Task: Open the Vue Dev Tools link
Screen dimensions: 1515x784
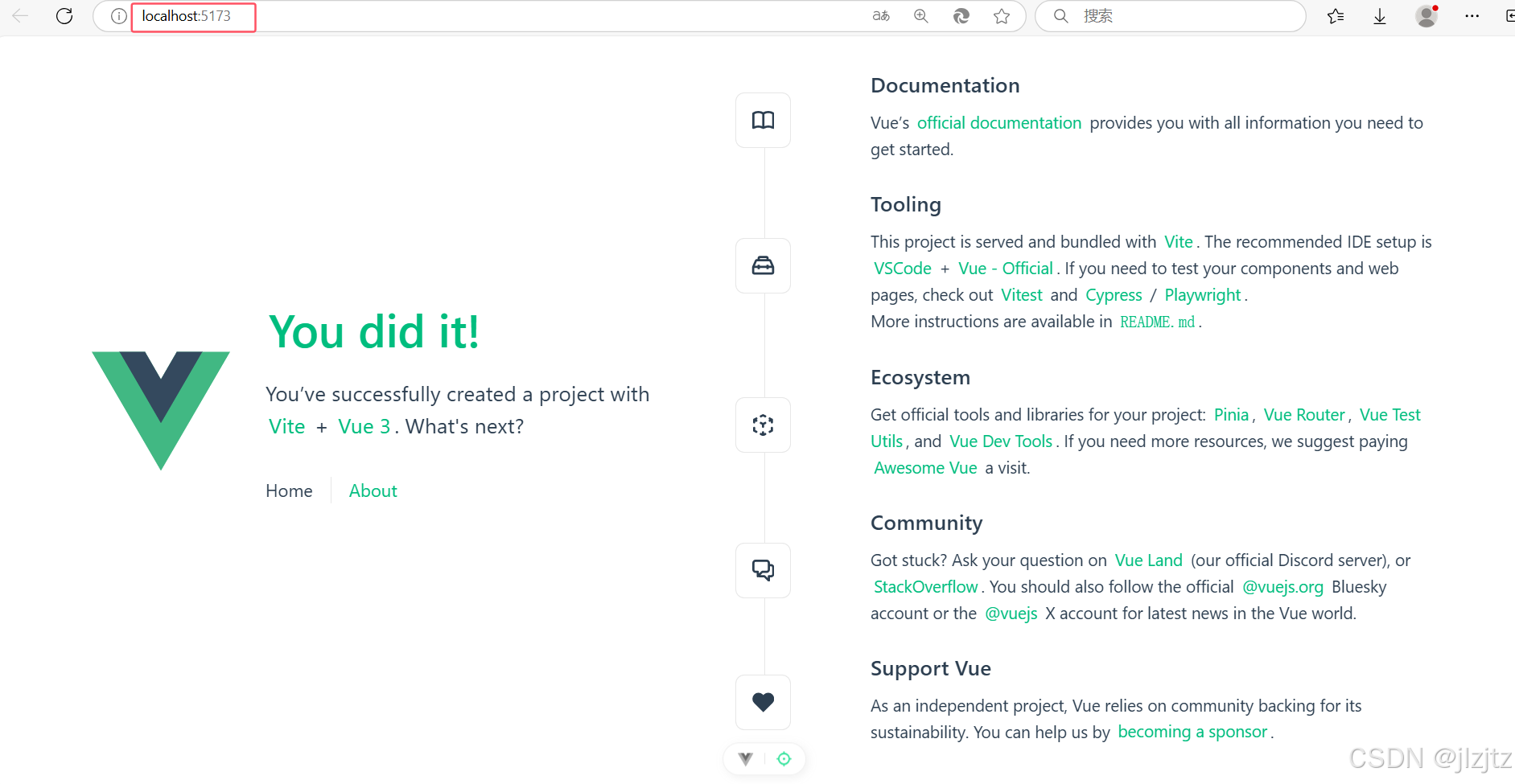Action: click(1001, 441)
